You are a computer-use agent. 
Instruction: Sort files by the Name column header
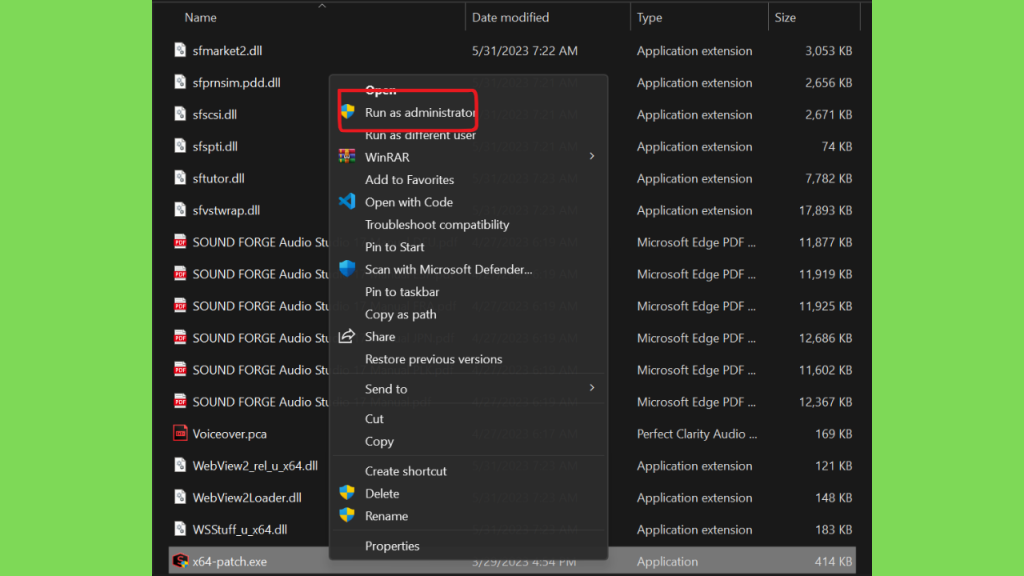click(200, 18)
